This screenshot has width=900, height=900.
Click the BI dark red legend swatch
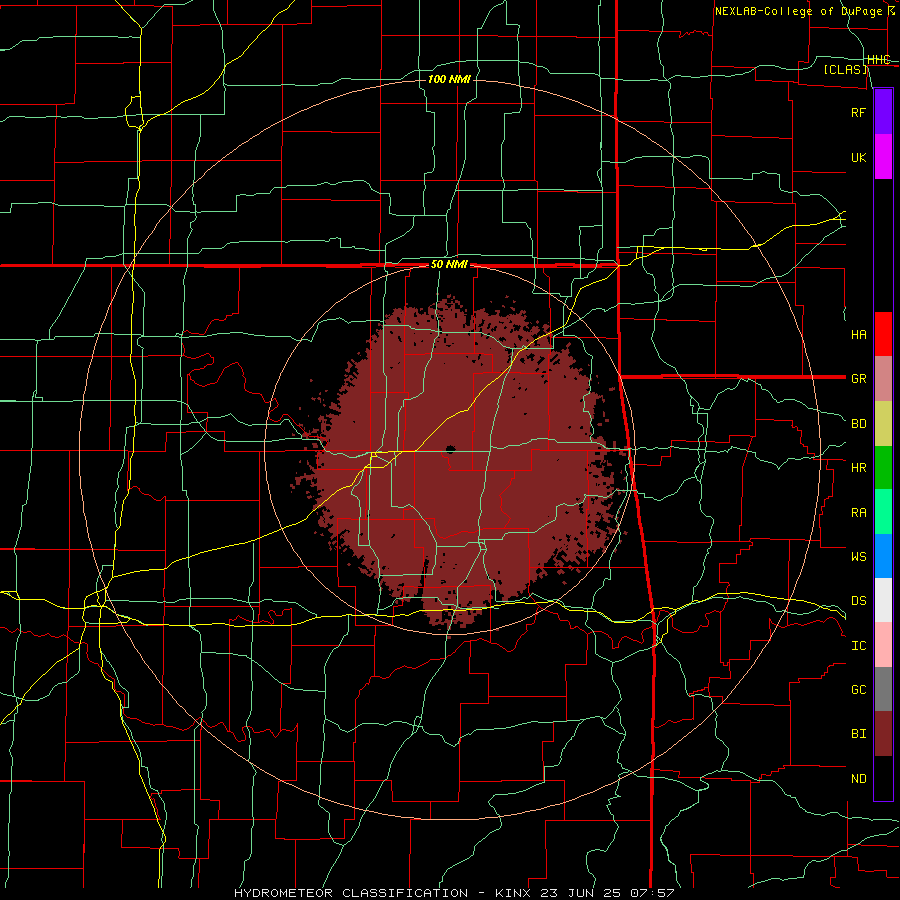pos(883,734)
